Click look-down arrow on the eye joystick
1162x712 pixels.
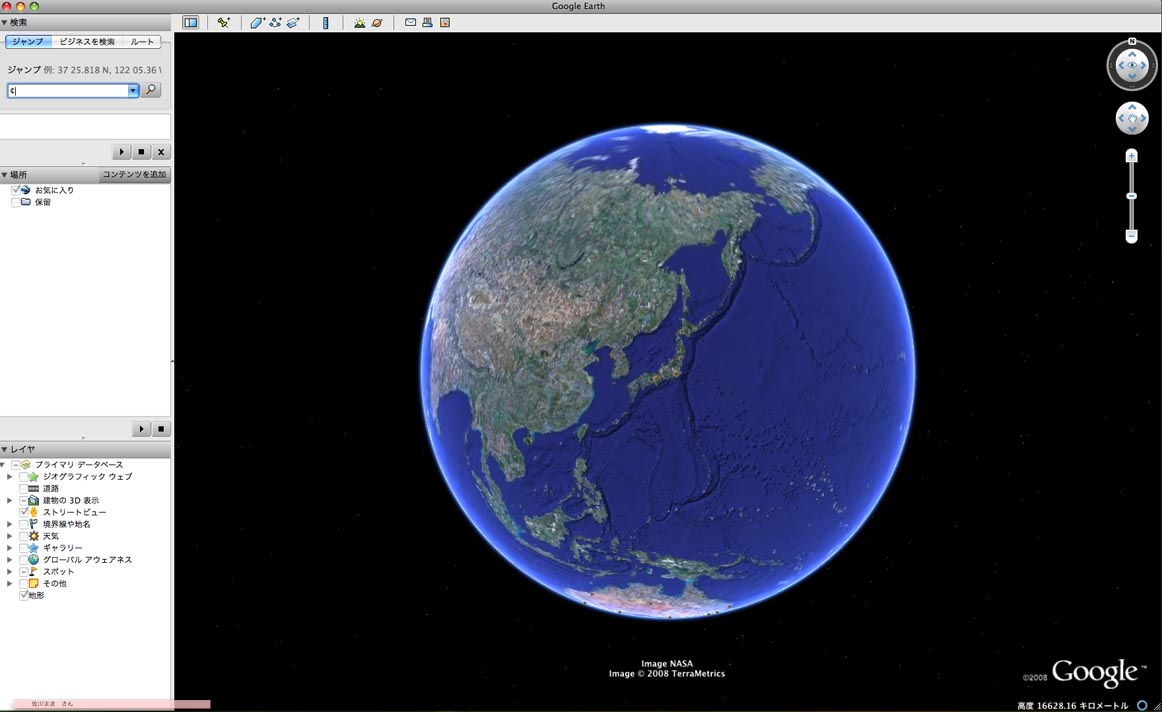[1132, 76]
